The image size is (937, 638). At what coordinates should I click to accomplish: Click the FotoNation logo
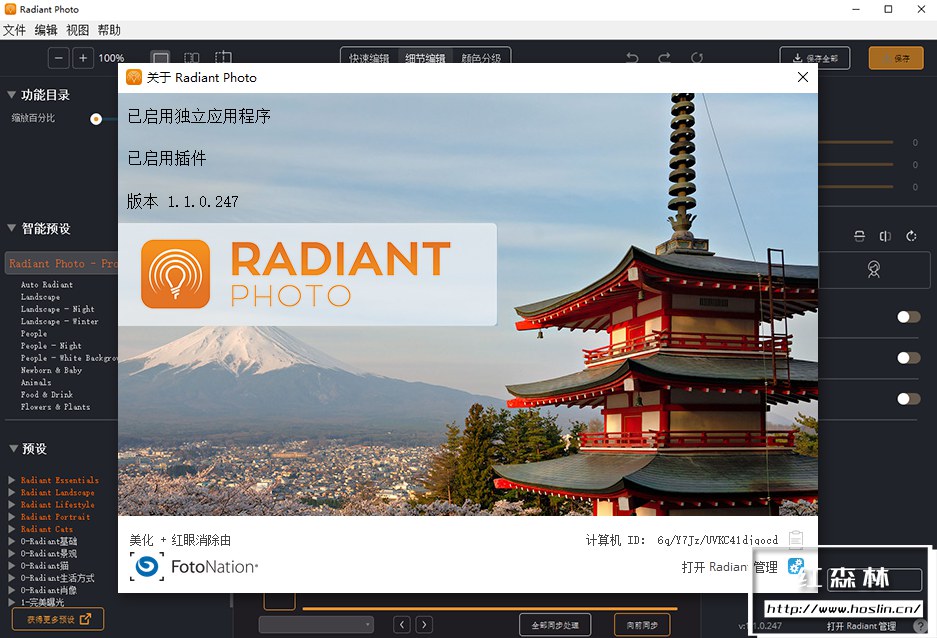pyautogui.click(x=194, y=566)
